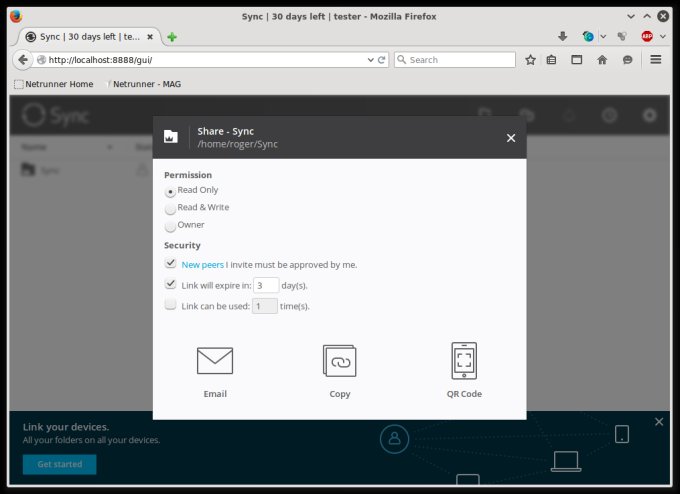Uncheck the Link will expire checkbox
This screenshot has height=494, width=680.
170,284
